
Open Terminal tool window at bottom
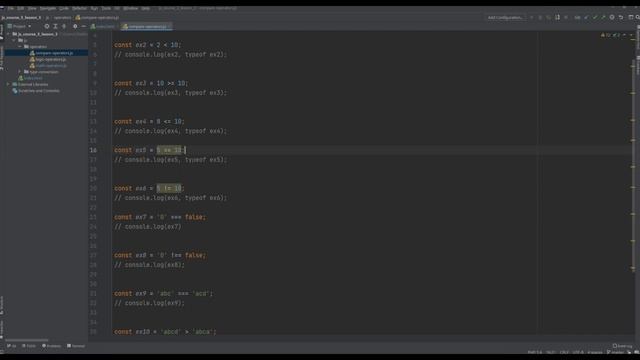(76, 346)
